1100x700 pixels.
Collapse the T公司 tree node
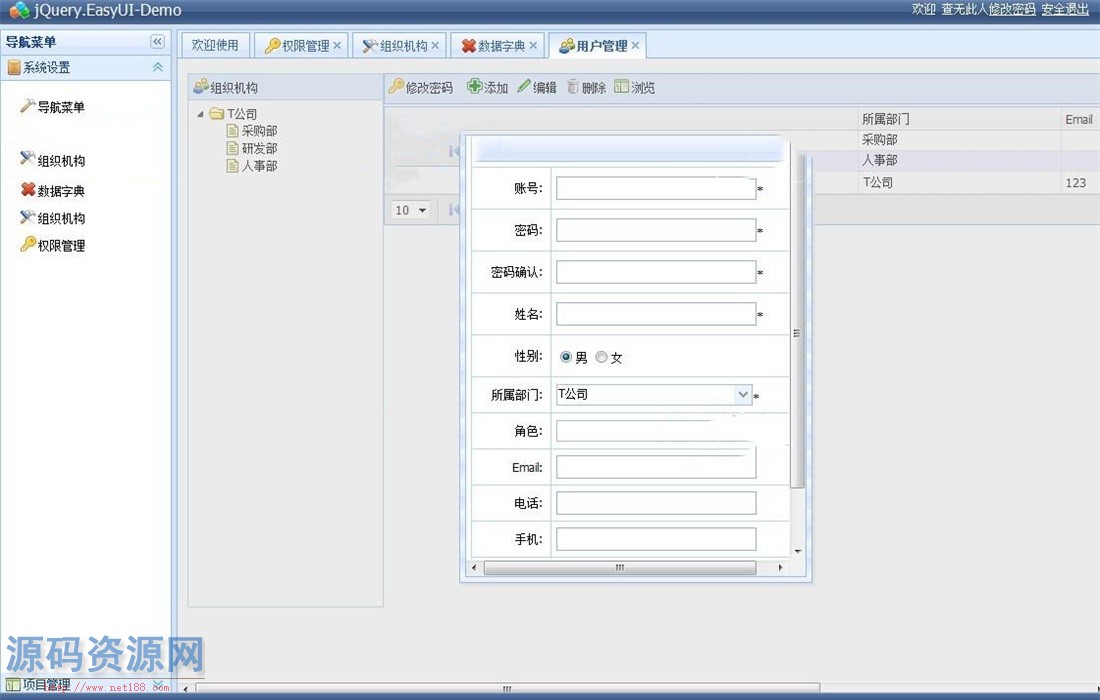(200, 114)
